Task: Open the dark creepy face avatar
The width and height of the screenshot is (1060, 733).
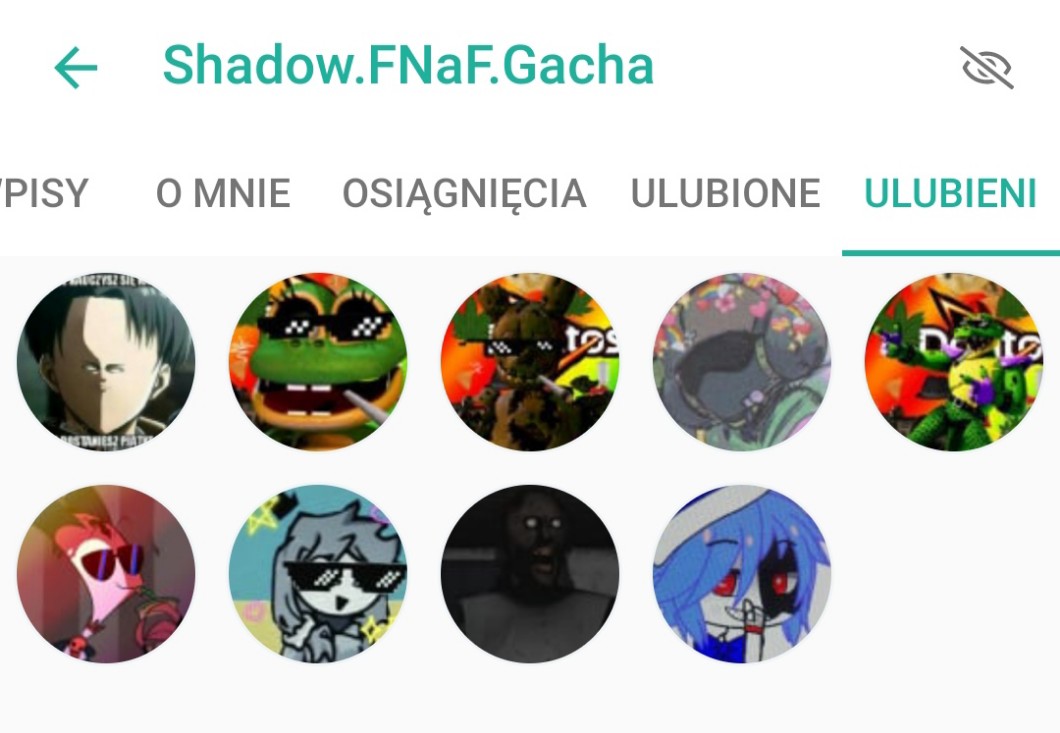Action: pos(530,573)
